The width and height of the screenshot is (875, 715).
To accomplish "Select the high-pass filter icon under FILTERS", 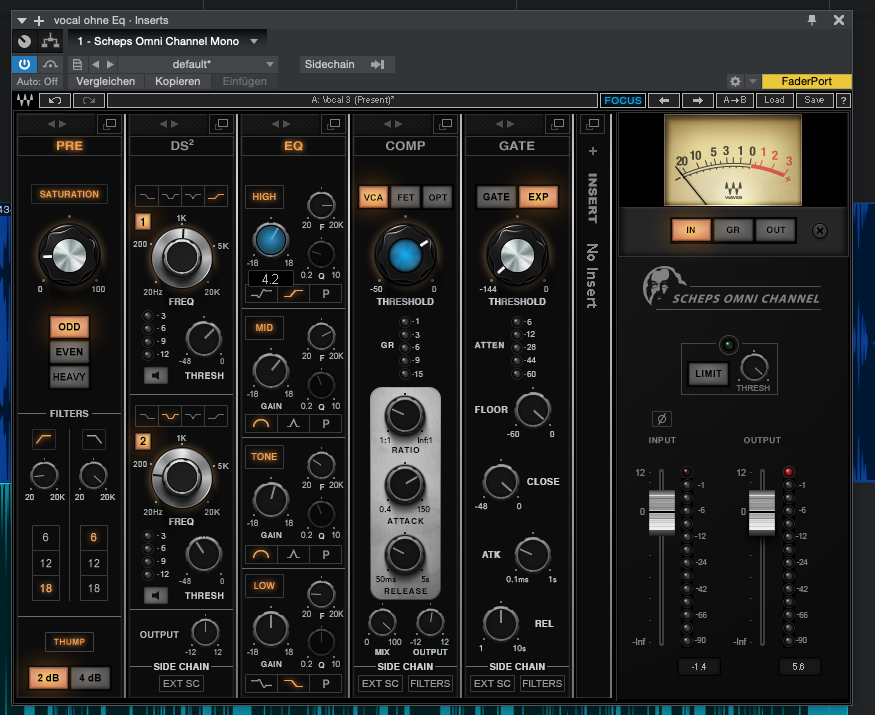I will (x=43, y=440).
